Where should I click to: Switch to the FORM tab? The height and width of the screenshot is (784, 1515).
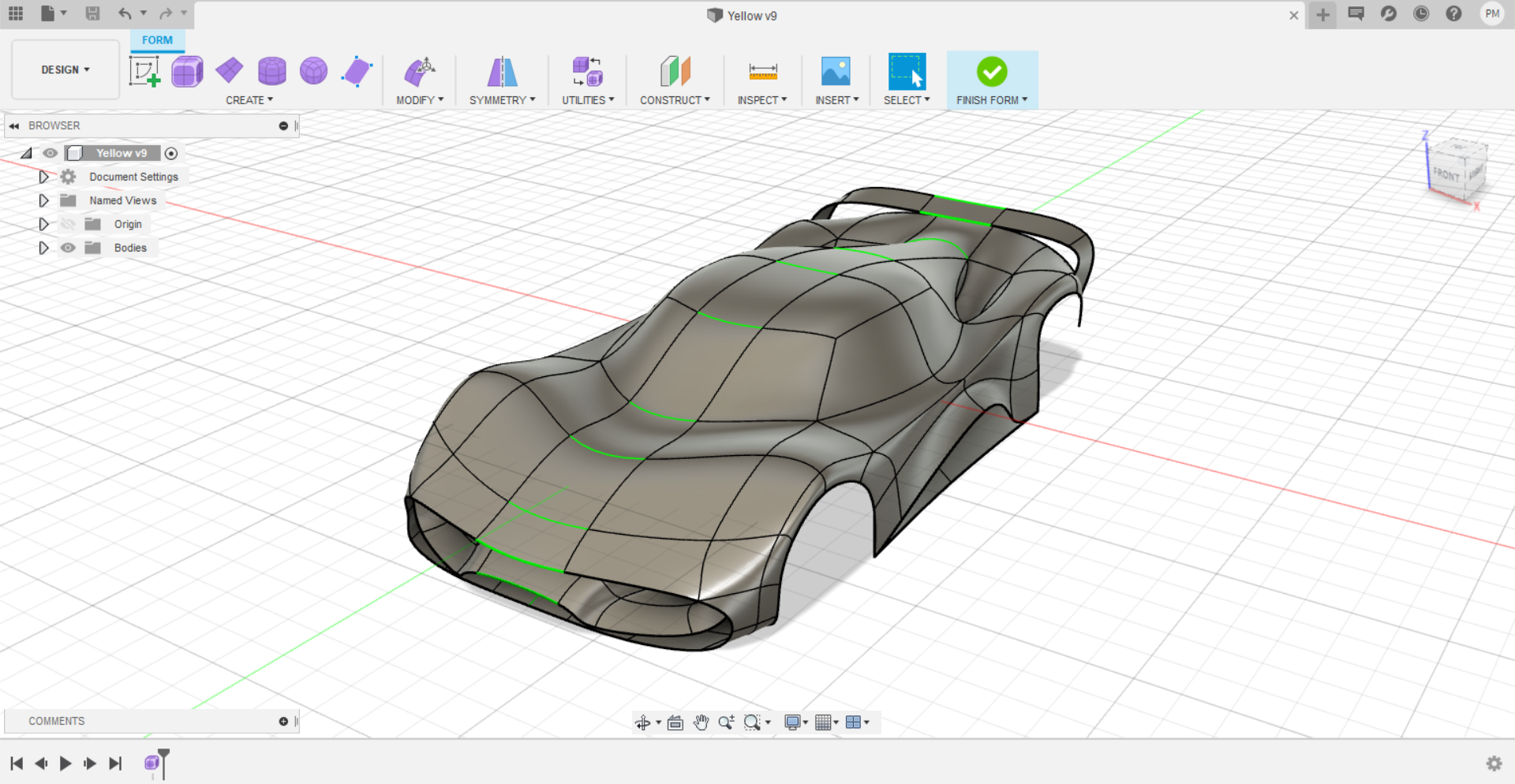(x=157, y=40)
